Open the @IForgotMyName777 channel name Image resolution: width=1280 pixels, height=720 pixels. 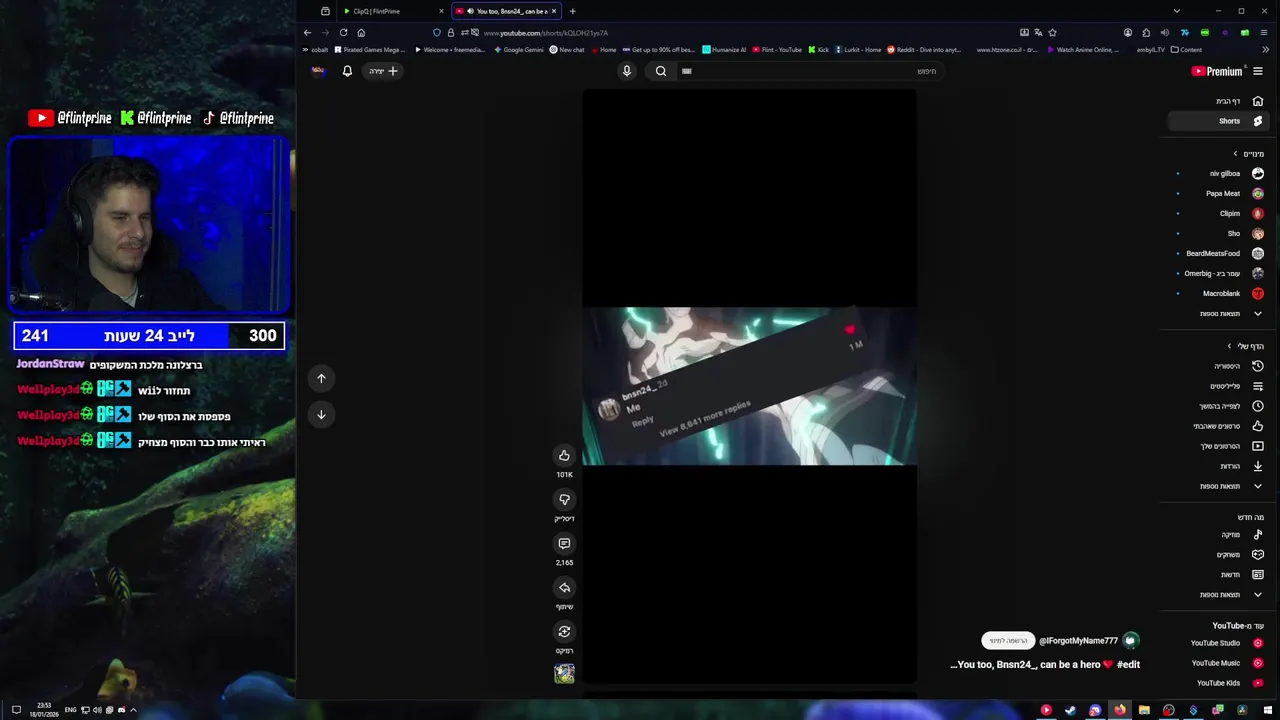1078,641
